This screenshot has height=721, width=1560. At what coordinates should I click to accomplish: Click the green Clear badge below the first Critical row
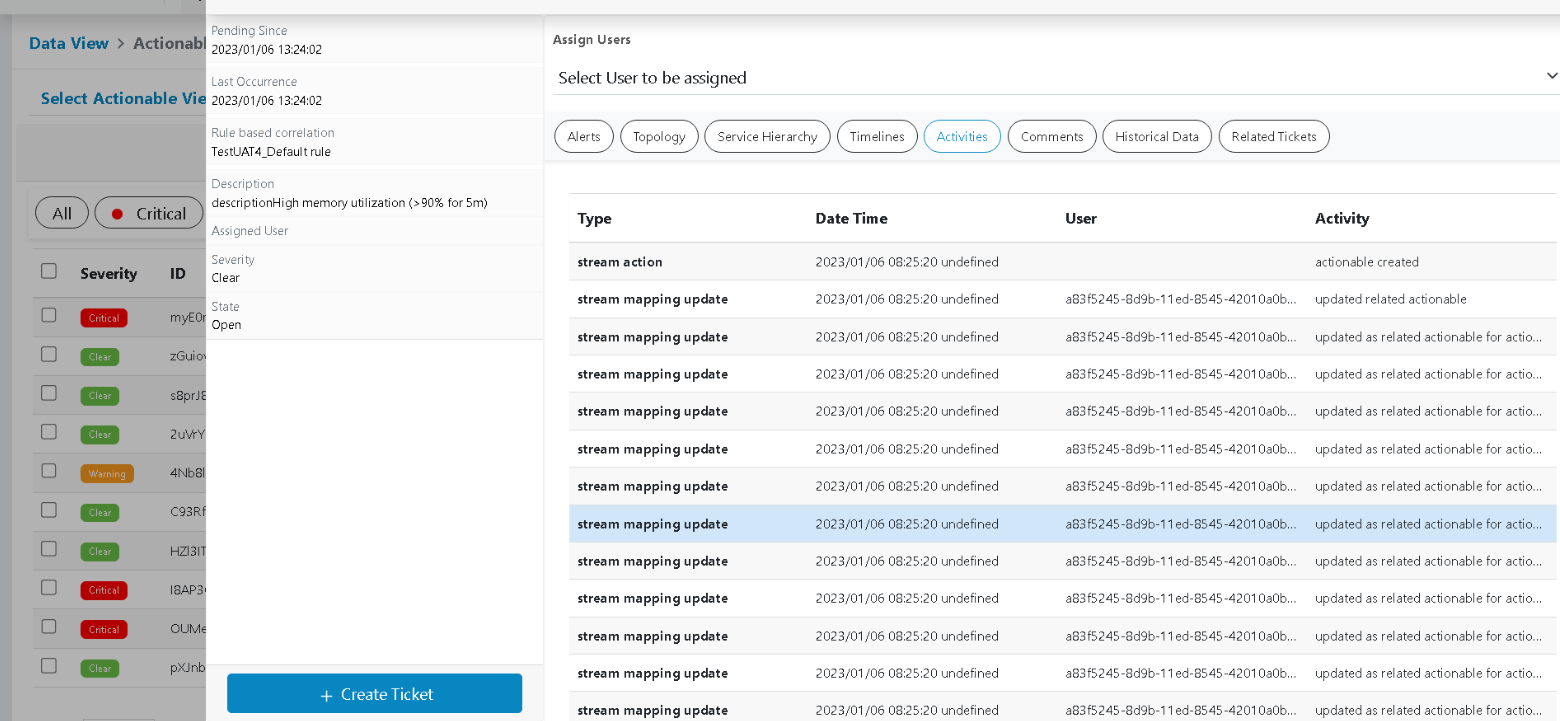pyautogui.click(x=100, y=357)
